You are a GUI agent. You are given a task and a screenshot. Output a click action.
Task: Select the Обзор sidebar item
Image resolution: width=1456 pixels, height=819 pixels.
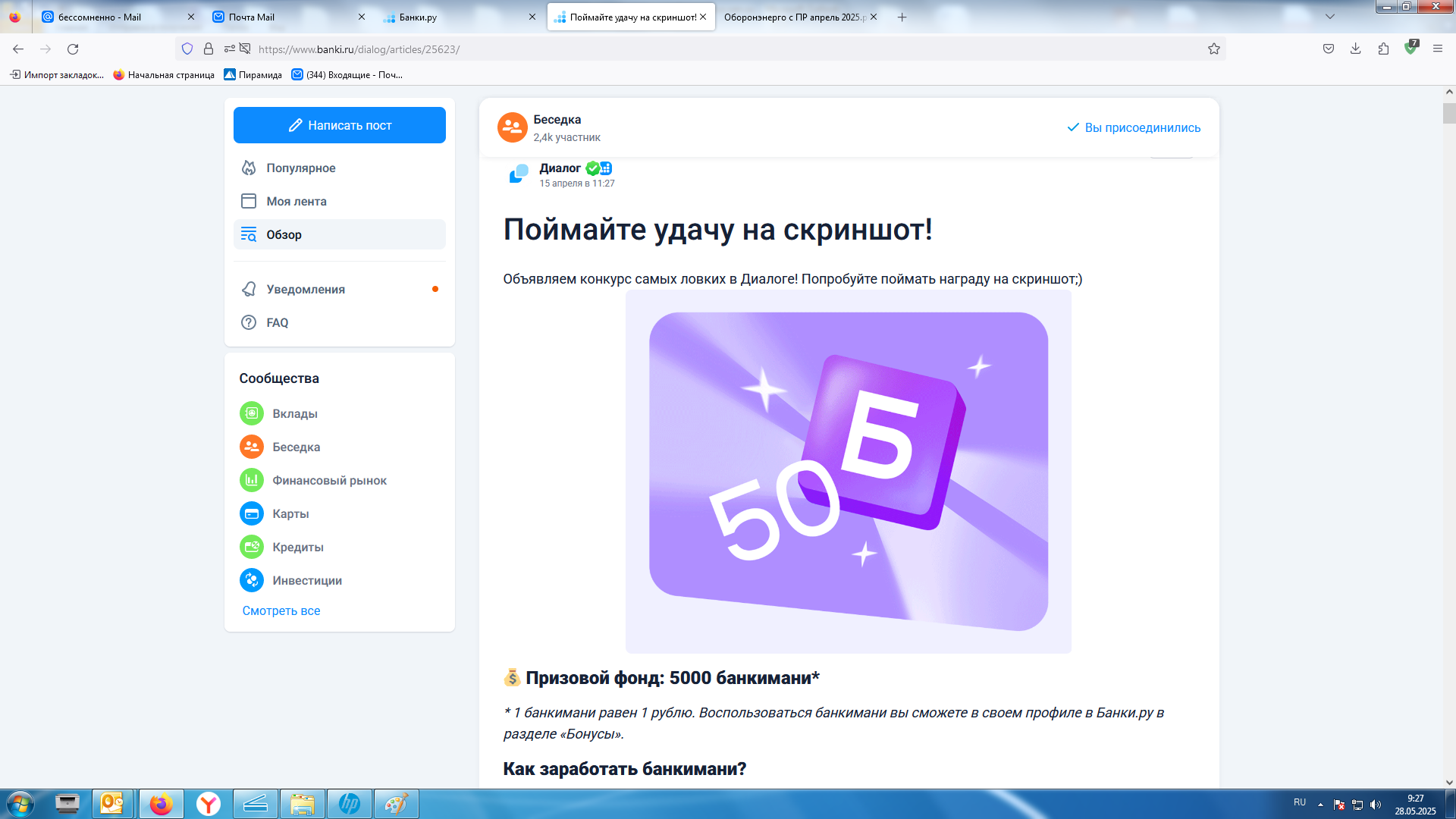339,234
